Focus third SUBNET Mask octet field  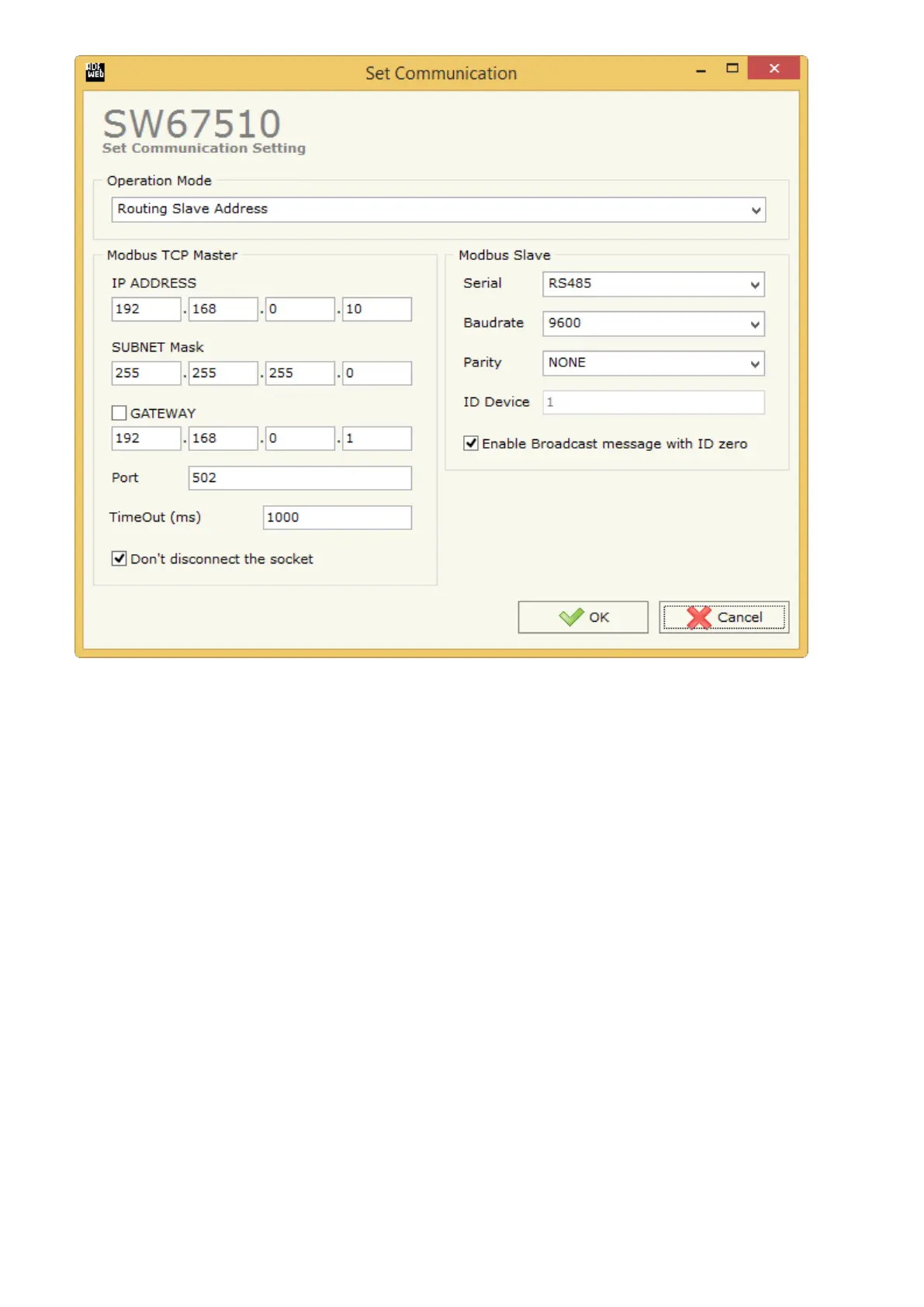tap(299, 373)
